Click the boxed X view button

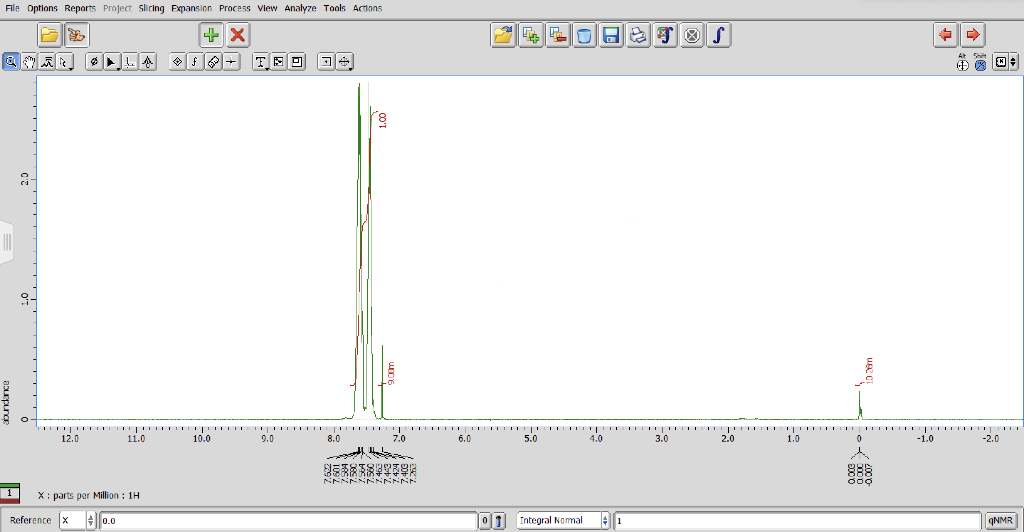tap(1000, 62)
